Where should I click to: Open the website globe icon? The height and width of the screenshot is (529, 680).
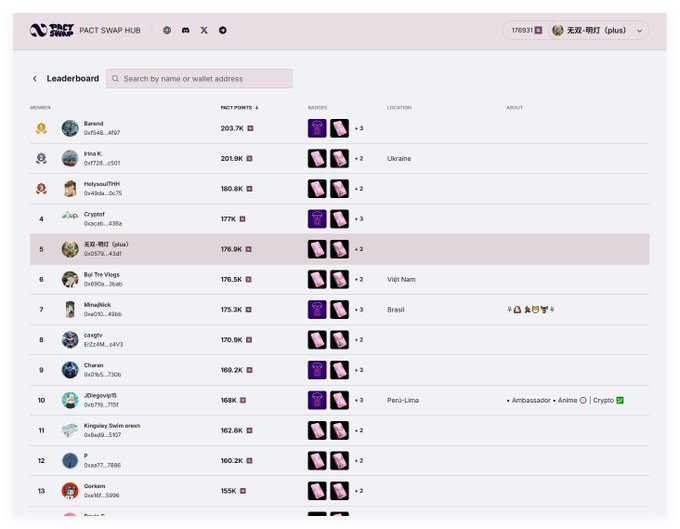167,30
